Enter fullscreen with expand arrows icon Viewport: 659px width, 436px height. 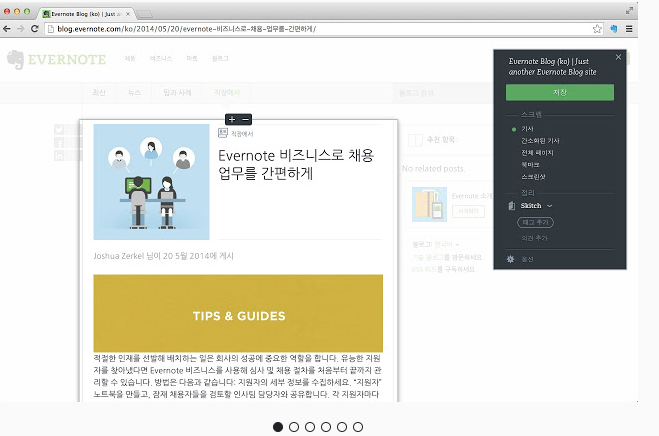(x=629, y=11)
